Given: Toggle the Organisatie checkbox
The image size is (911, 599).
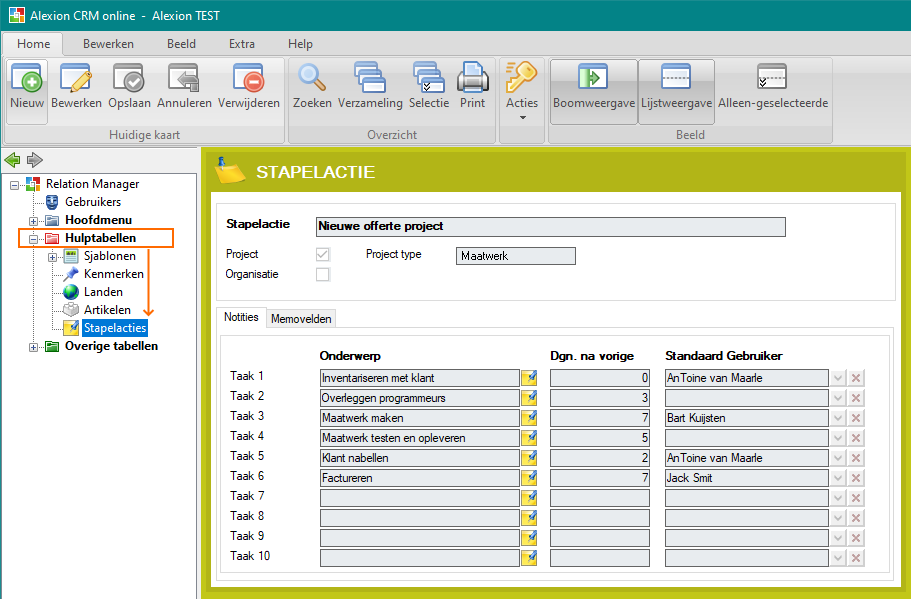Looking at the screenshot, I should 322,274.
